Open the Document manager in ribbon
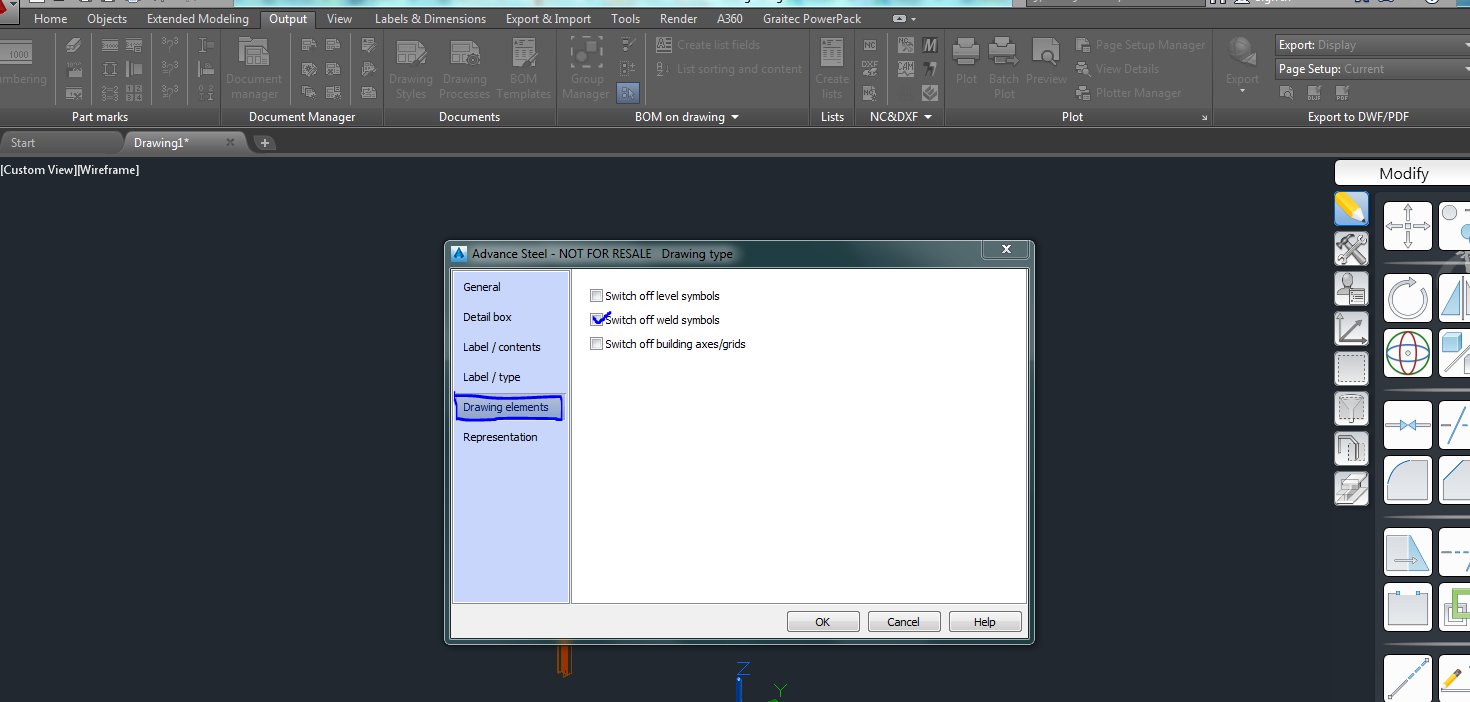 pyautogui.click(x=254, y=68)
